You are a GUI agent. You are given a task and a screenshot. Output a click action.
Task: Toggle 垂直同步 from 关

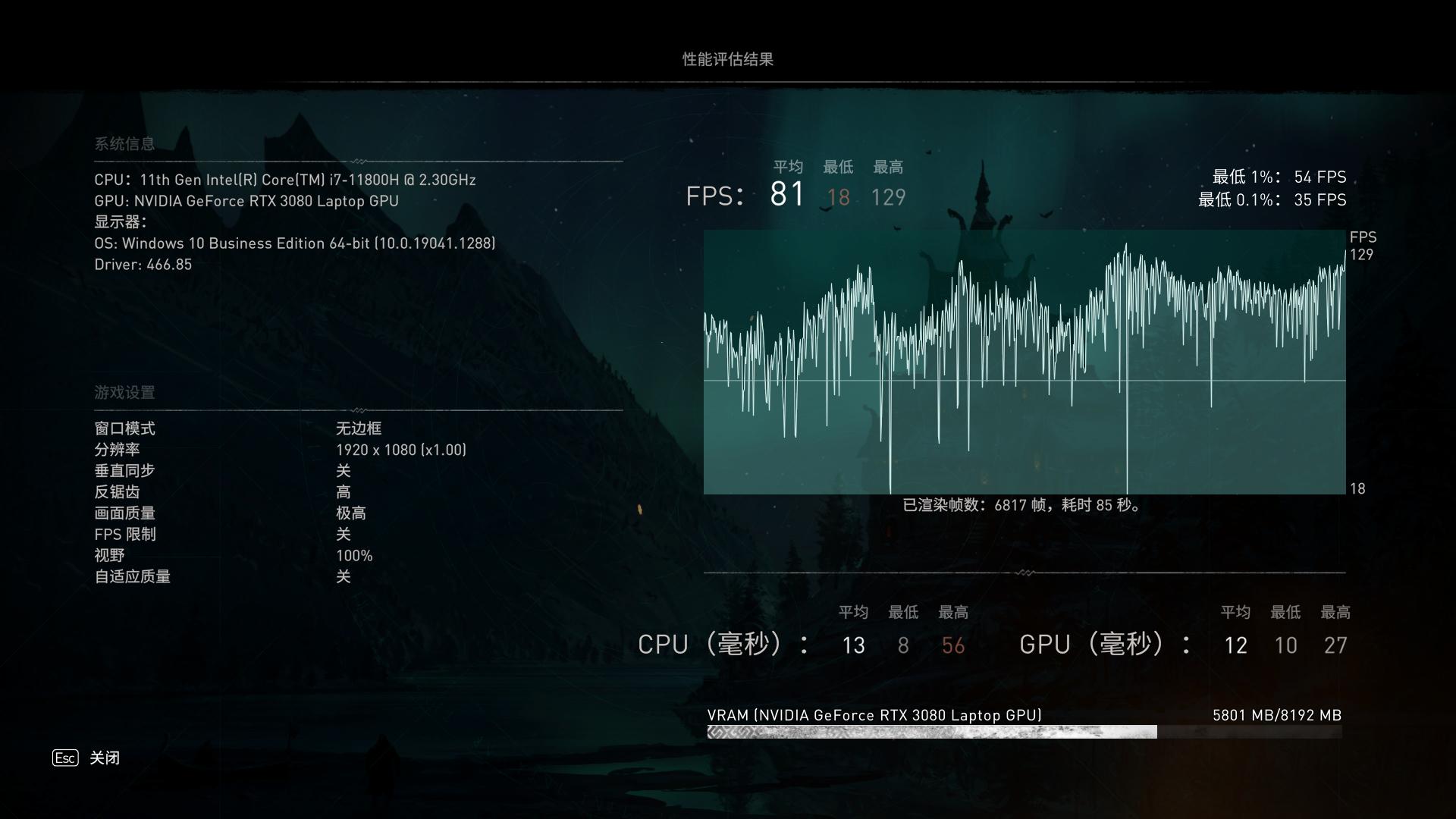[344, 470]
